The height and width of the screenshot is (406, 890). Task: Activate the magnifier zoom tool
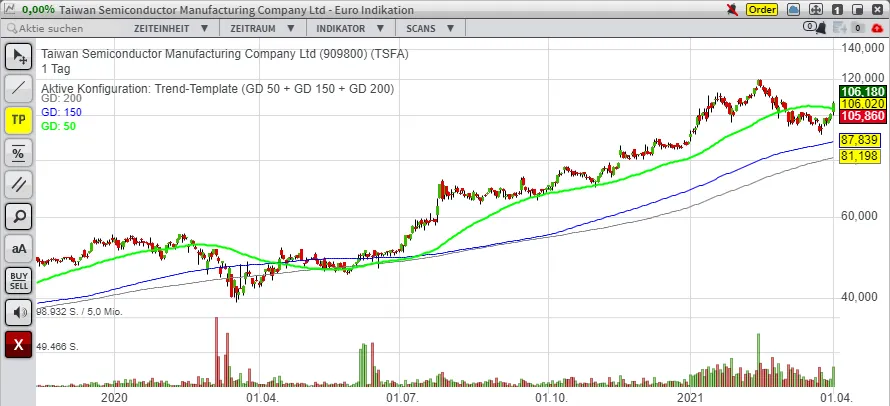19,216
